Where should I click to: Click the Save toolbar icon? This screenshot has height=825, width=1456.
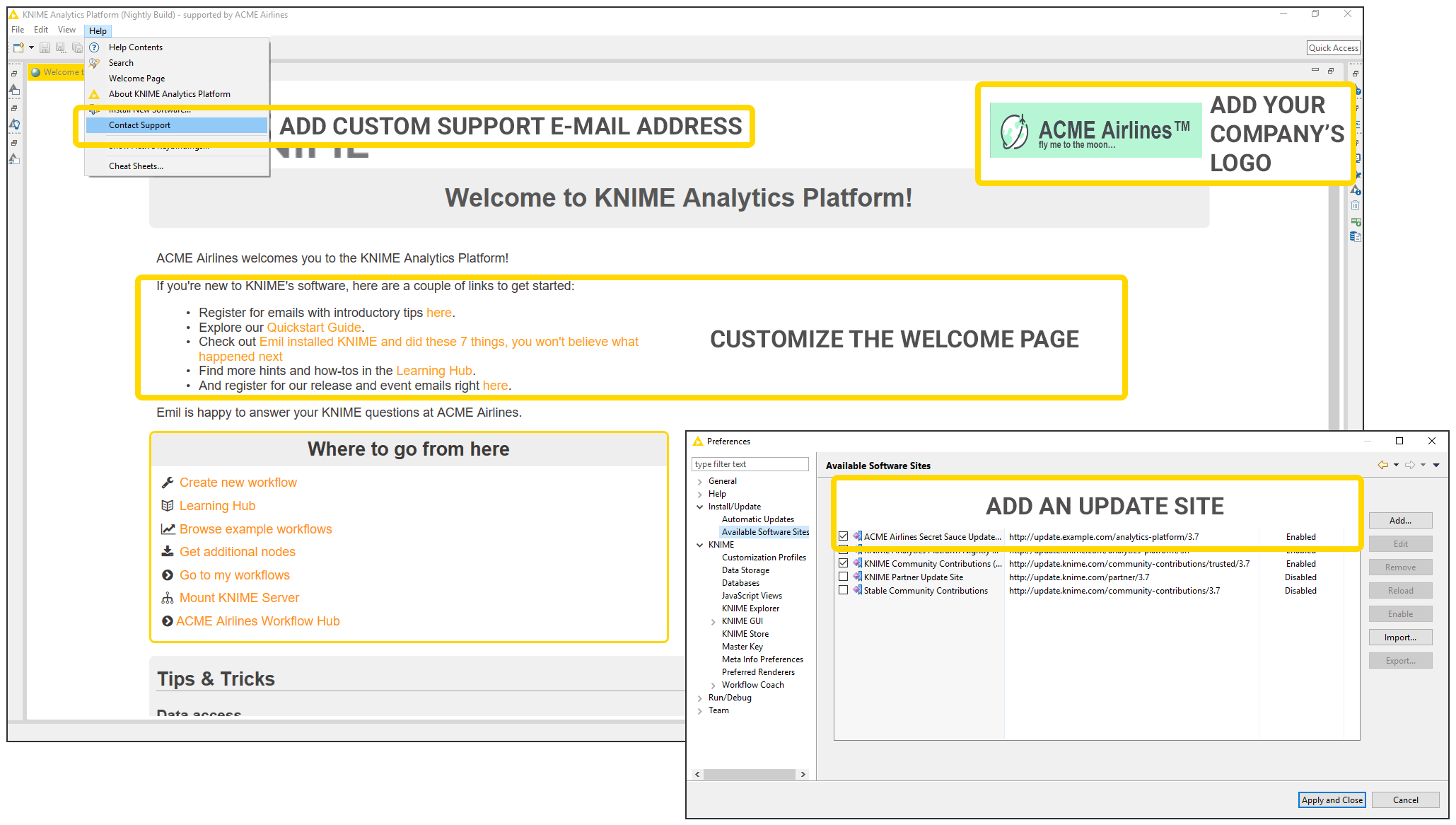pos(45,47)
